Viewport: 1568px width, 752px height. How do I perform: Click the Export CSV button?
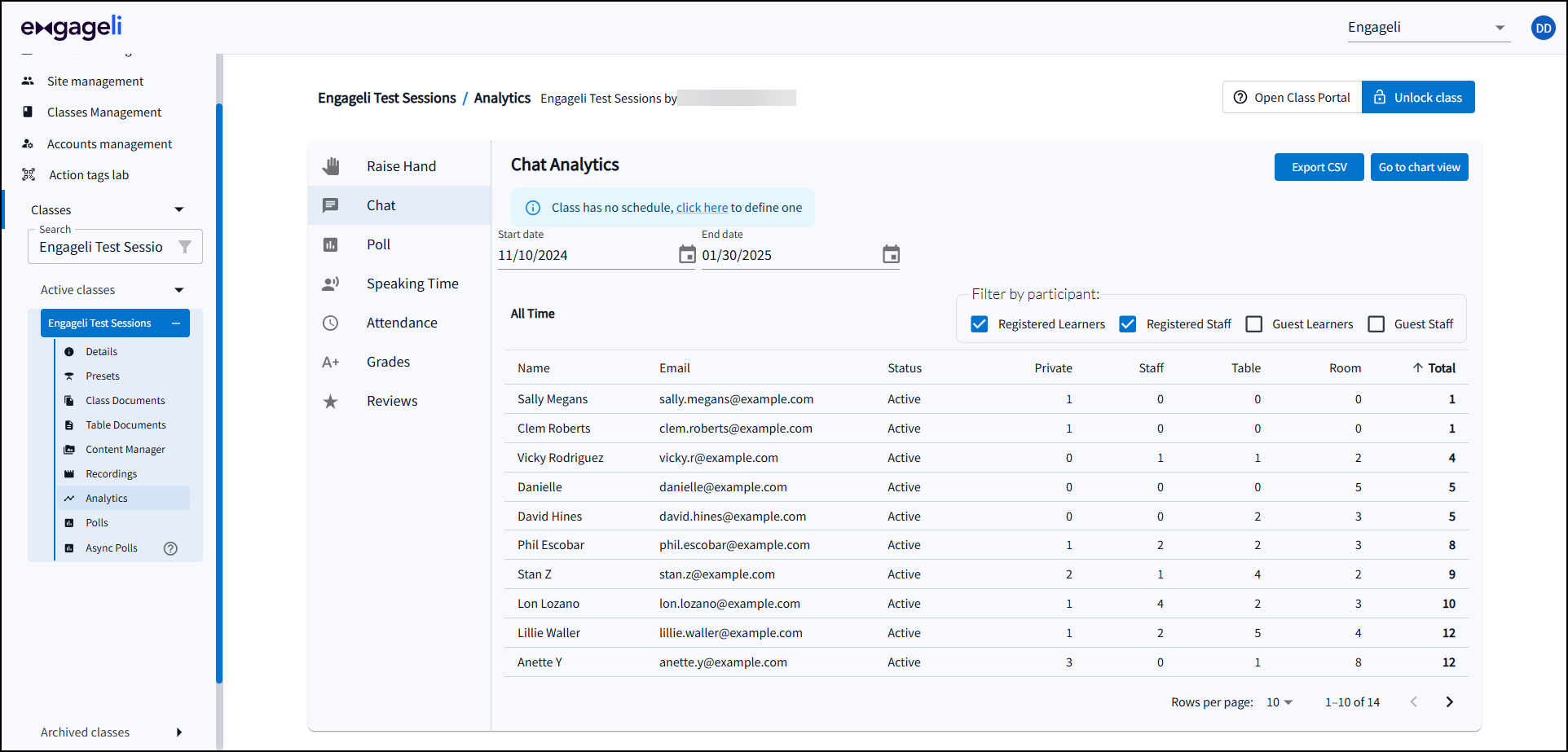pyautogui.click(x=1319, y=167)
